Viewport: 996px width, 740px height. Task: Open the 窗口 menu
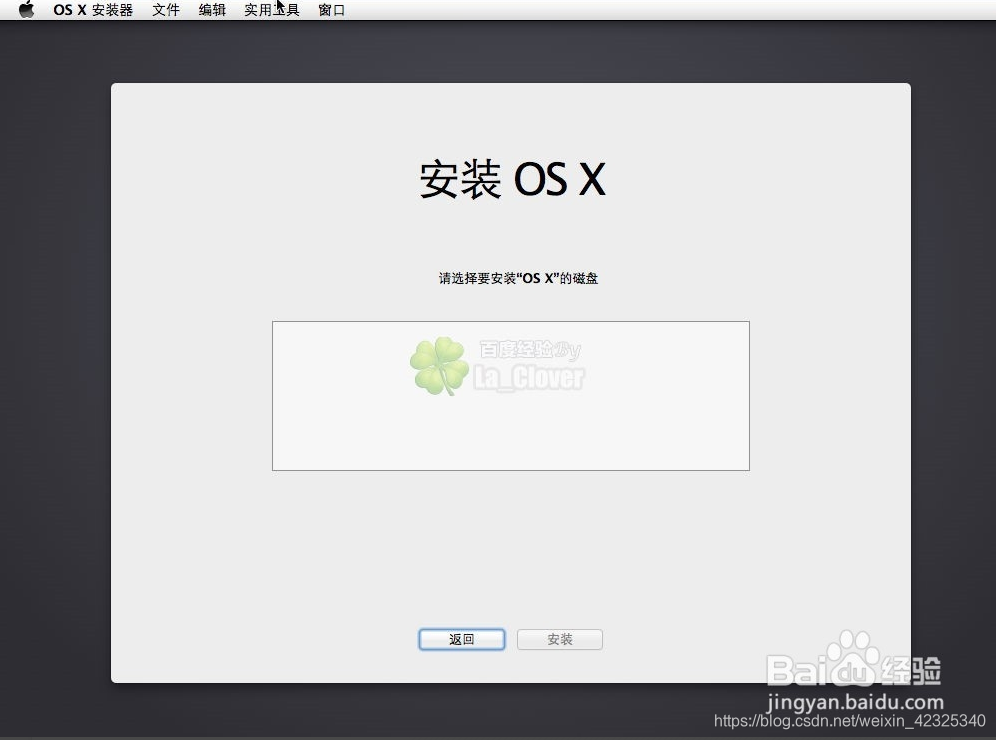click(331, 10)
